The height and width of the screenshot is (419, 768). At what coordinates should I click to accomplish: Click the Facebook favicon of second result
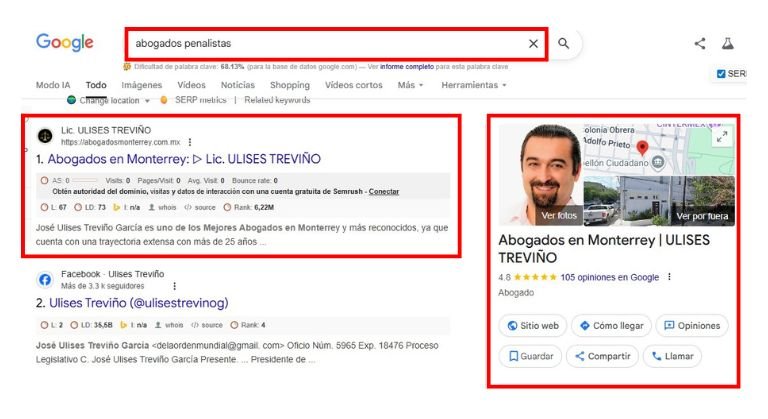tap(45, 280)
